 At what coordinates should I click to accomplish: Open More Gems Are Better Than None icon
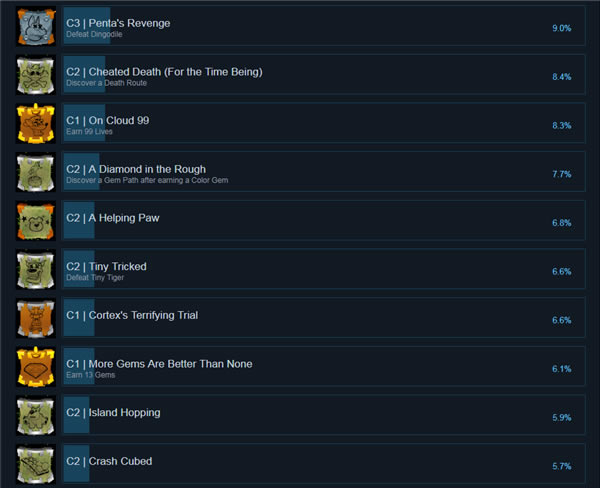[35, 368]
